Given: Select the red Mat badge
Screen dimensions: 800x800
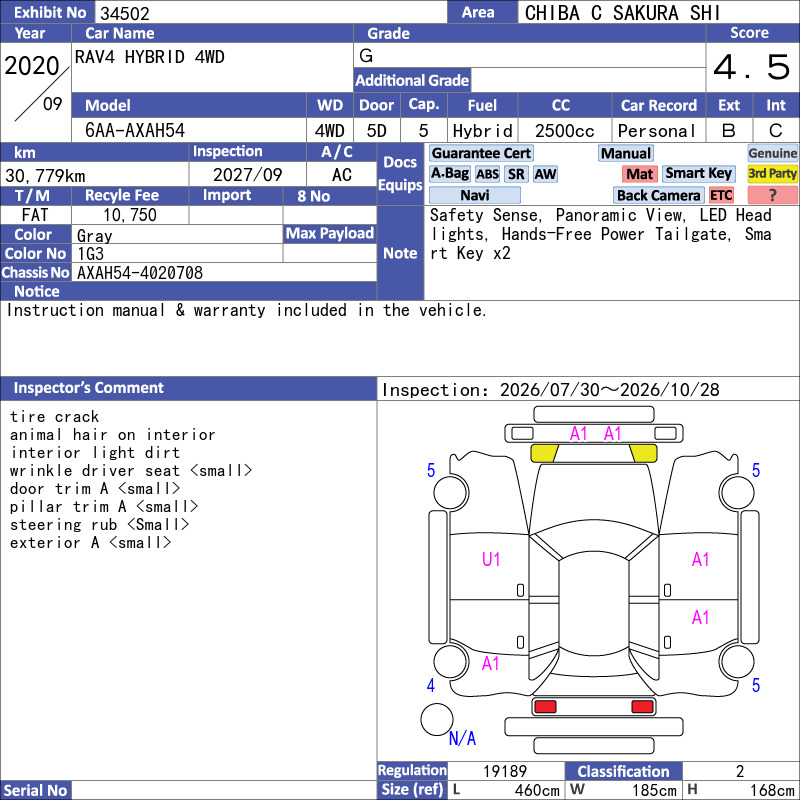Looking at the screenshot, I should 640,174.
